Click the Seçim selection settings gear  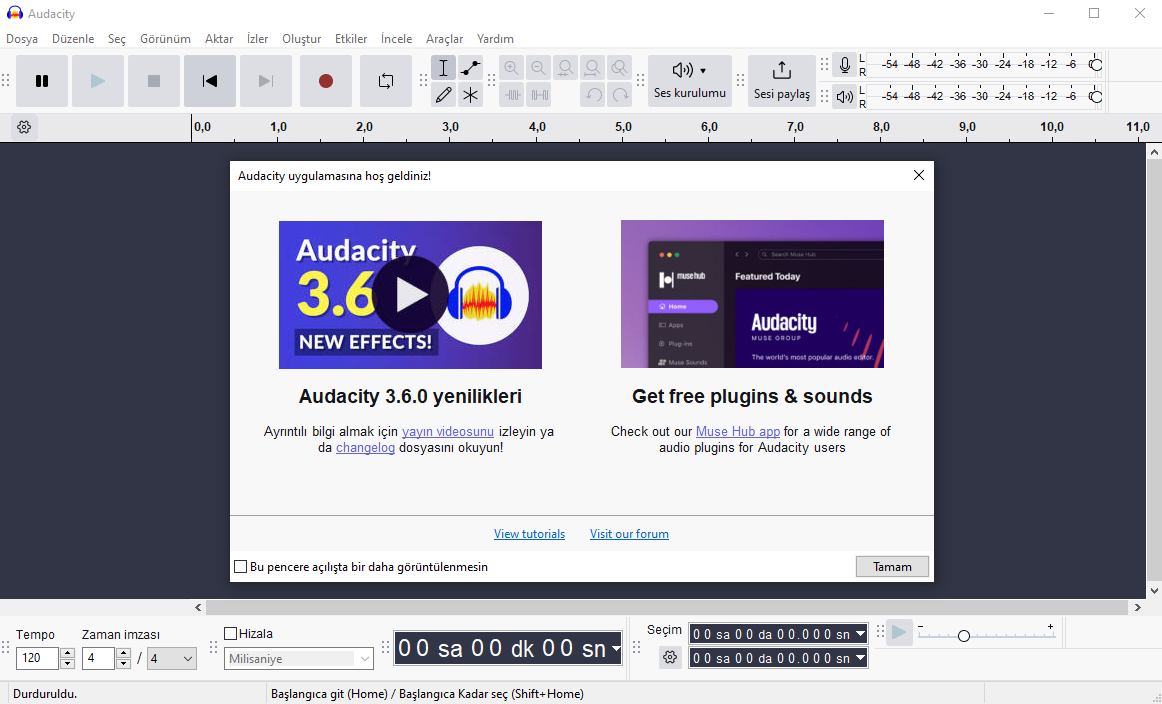(670, 657)
